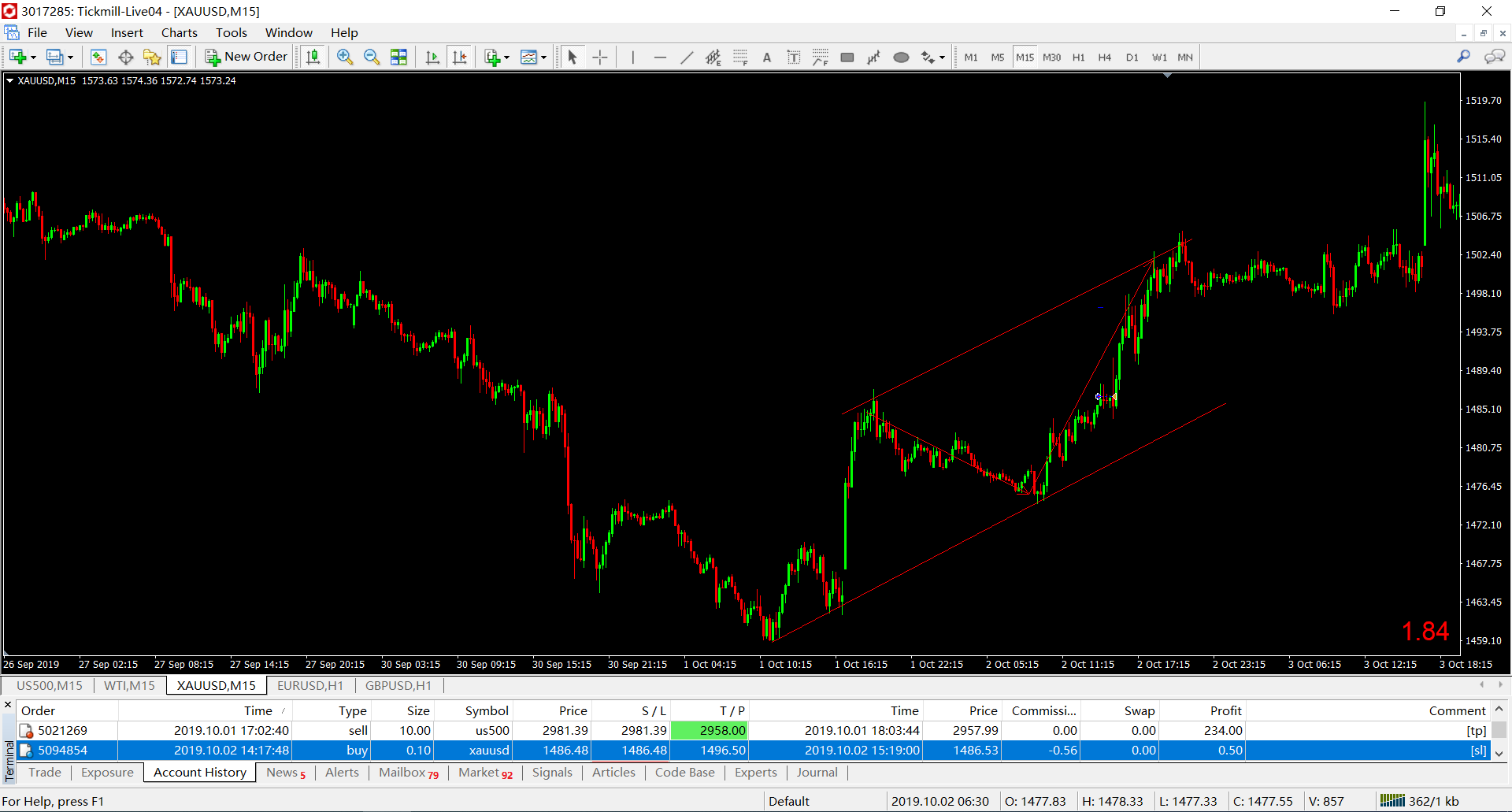
Task: Activate the standard Cursor arrow
Action: pos(573,57)
